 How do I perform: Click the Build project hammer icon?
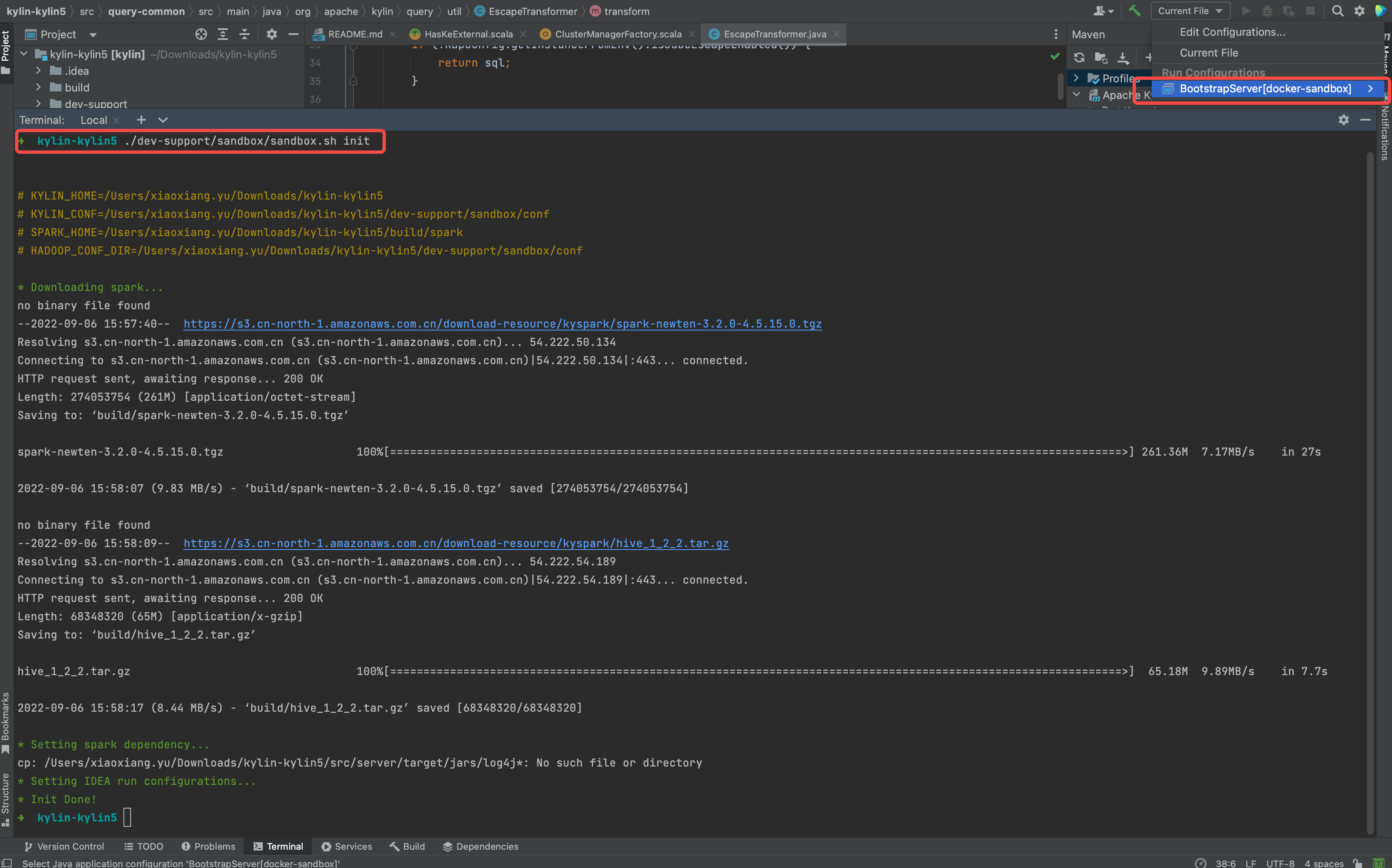(1134, 11)
